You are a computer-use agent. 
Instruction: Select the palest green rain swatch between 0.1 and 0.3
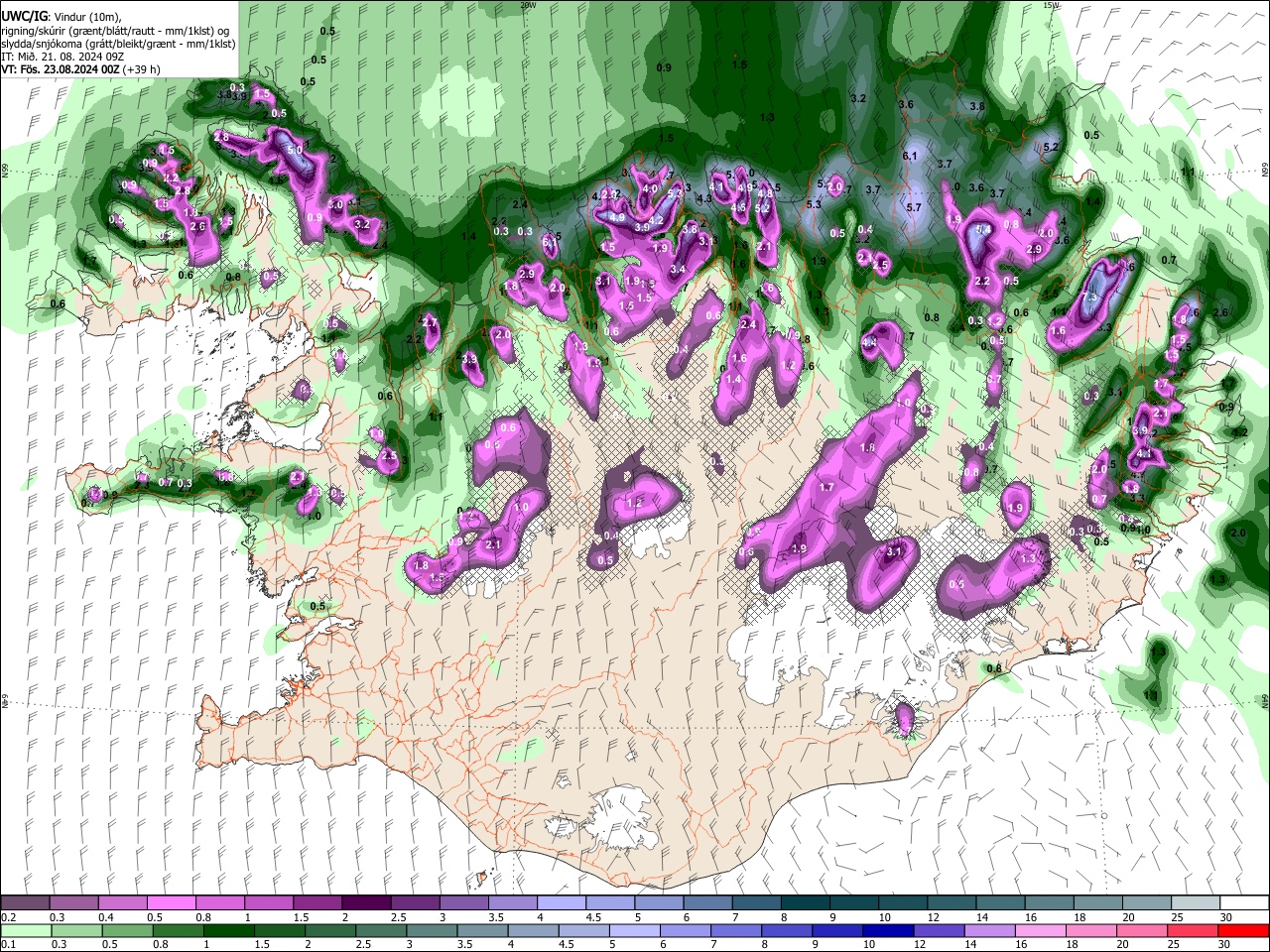click(25, 930)
